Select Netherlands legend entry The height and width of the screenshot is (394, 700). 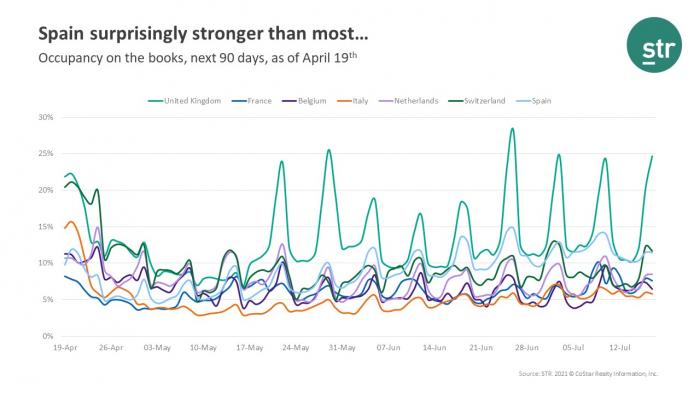[x=408, y=101]
